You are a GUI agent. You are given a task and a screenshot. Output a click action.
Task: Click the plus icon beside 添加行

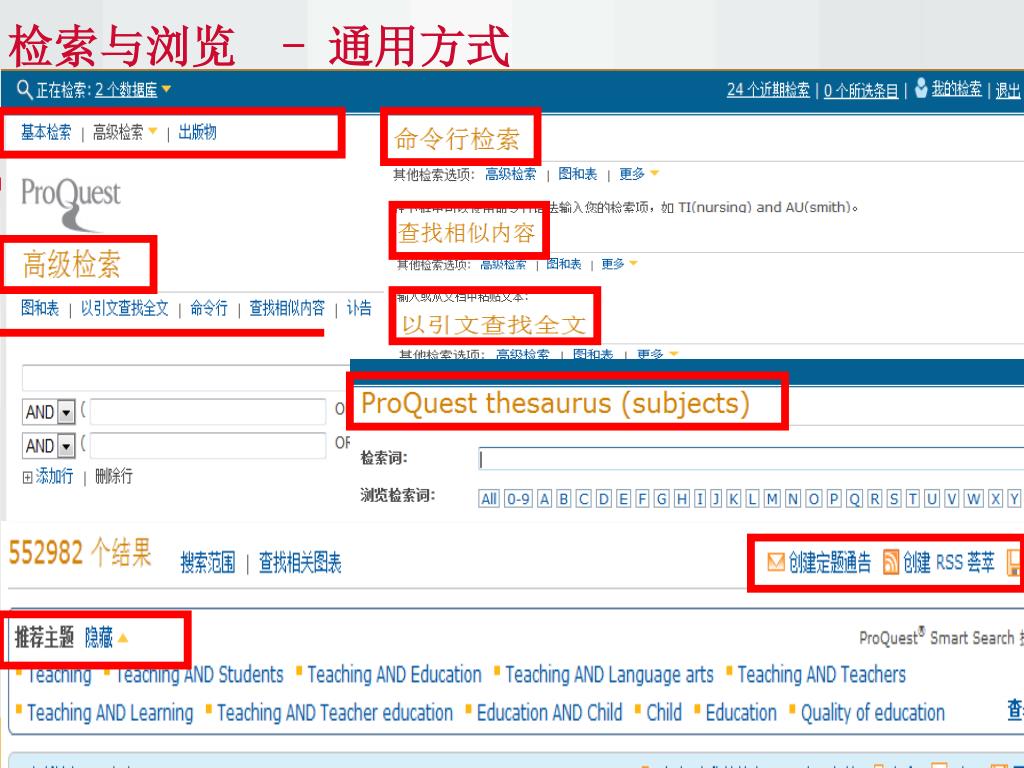pyautogui.click(x=27, y=477)
